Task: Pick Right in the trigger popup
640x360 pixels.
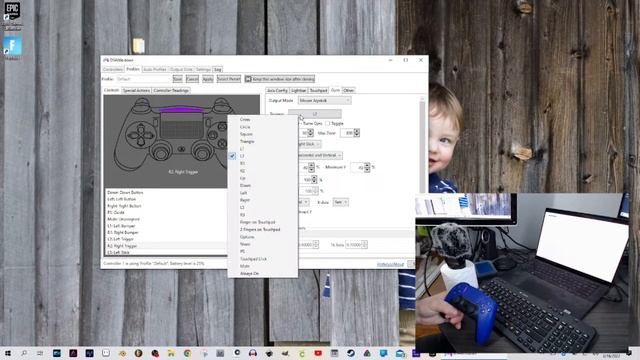Action: tap(262, 200)
